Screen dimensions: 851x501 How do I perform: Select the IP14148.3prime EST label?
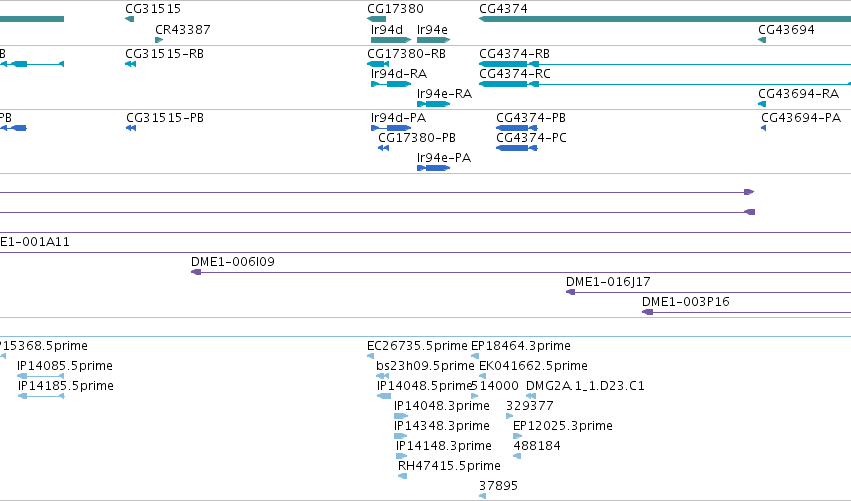(444, 446)
